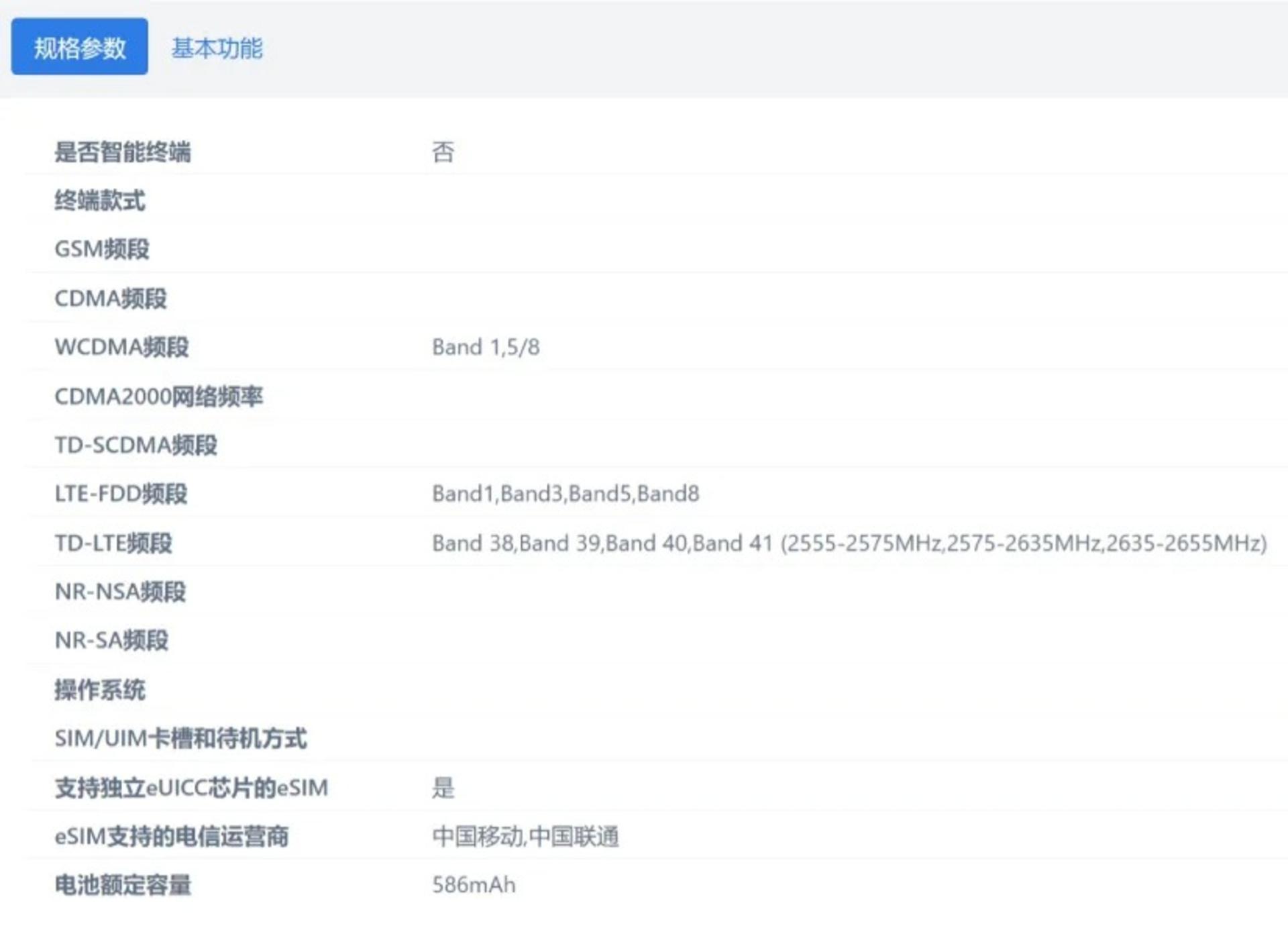Select the 中国移动,中国联通 carrier value
Viewport: 1288px width, 936px height.
pyautogui.click(x=525, y=836)
